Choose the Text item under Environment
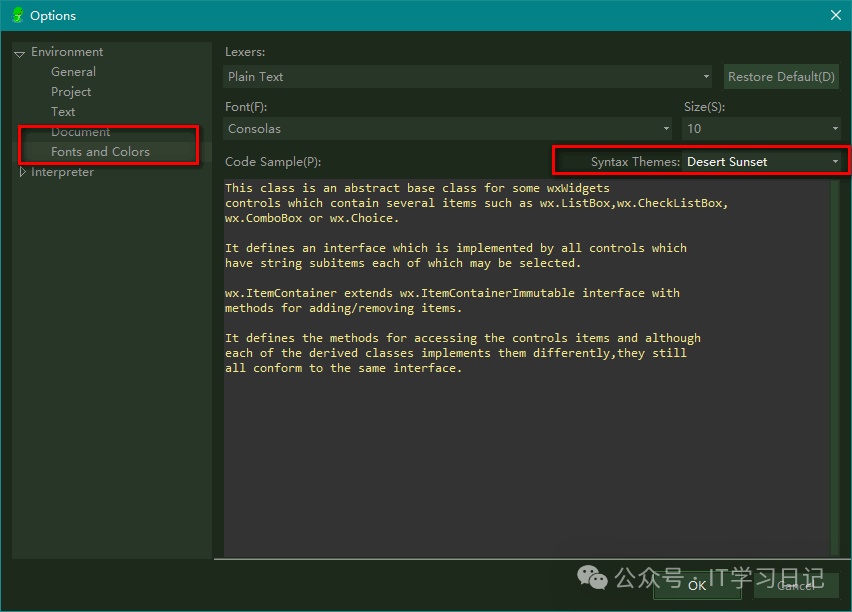Image resolution: width=852 pixels, height=612 pixels. click(x=63, y=112)
